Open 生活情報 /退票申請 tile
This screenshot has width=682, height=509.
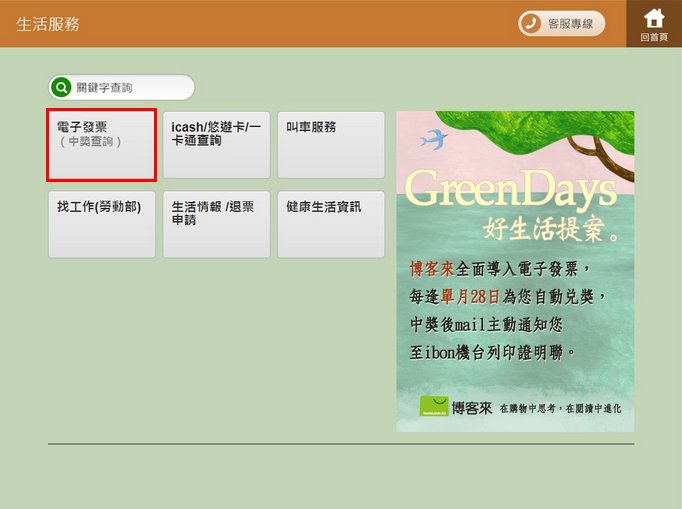pos(217,224)
